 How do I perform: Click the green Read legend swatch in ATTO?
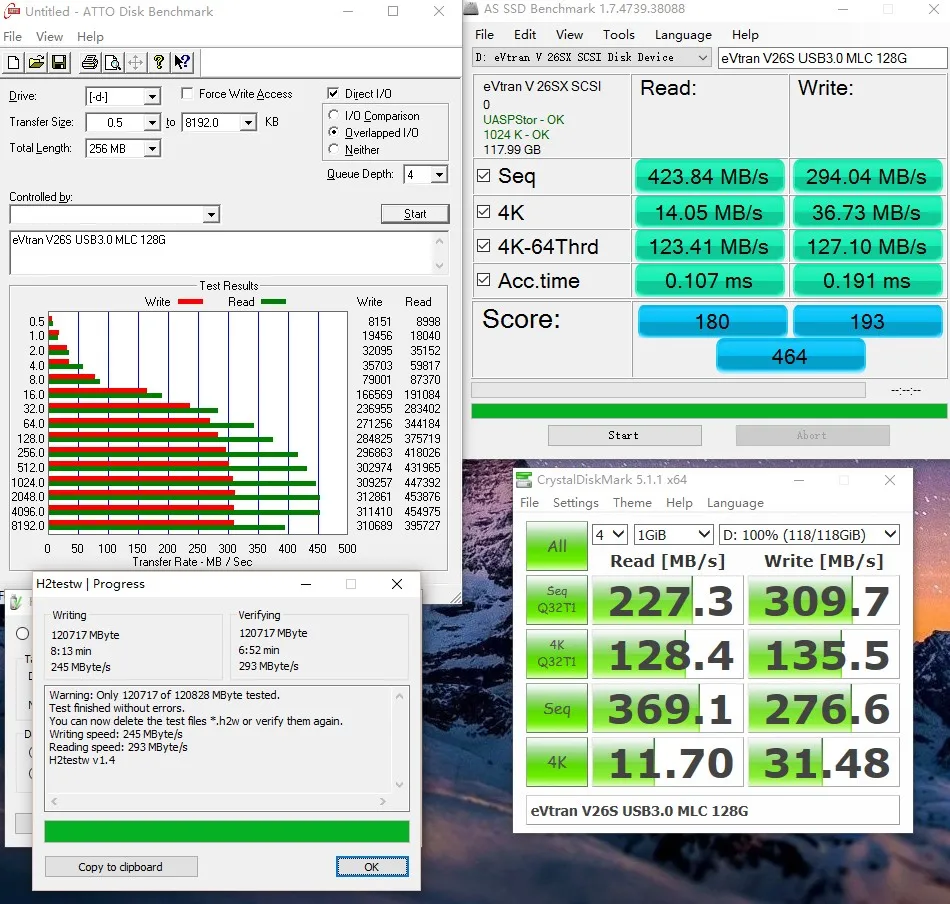(273, 301)
